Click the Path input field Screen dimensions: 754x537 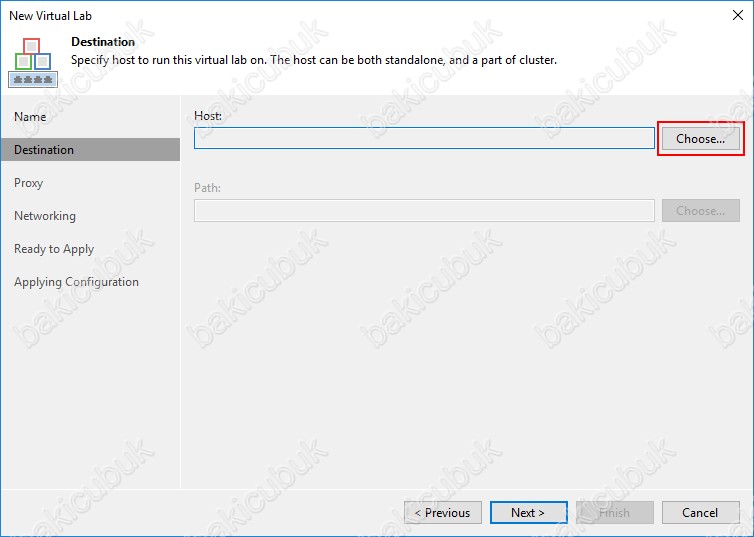pos(424,211)
